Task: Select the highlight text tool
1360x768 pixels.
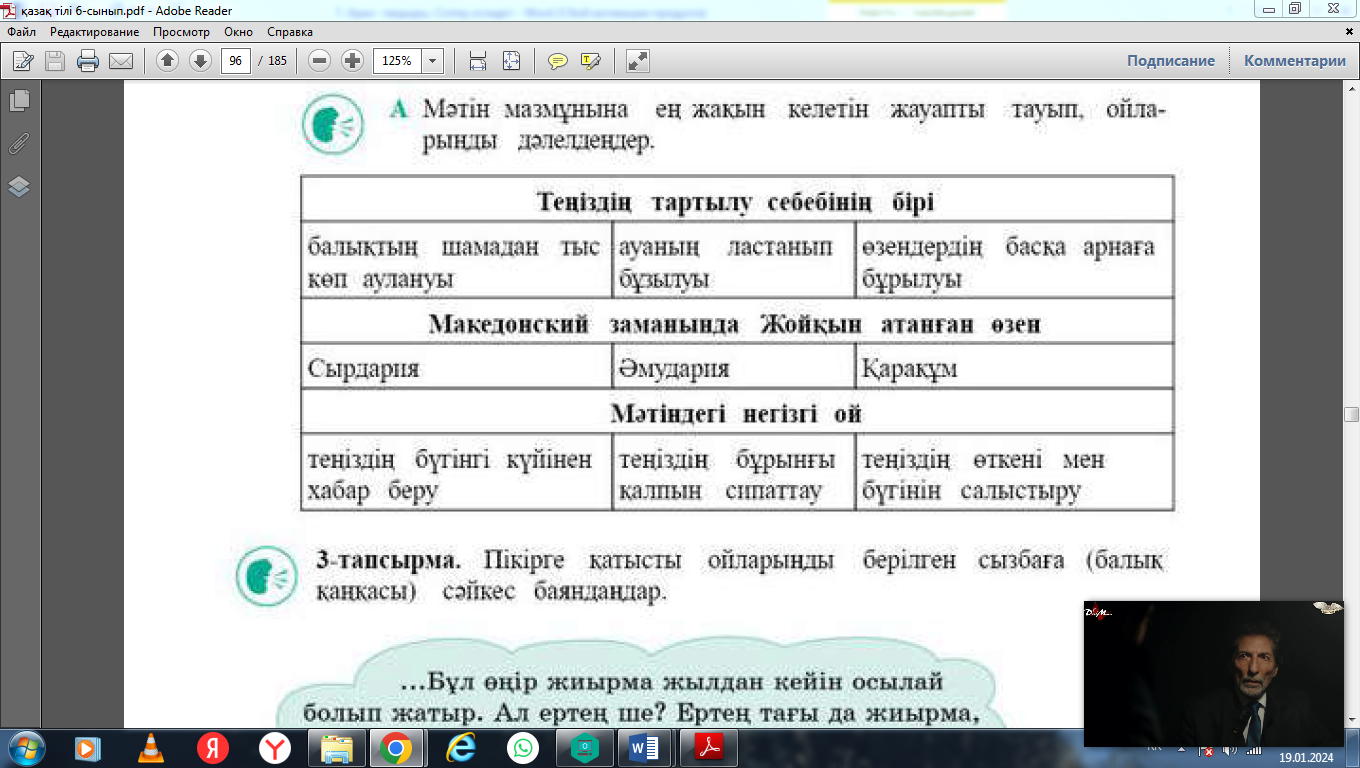Action: 590,61
